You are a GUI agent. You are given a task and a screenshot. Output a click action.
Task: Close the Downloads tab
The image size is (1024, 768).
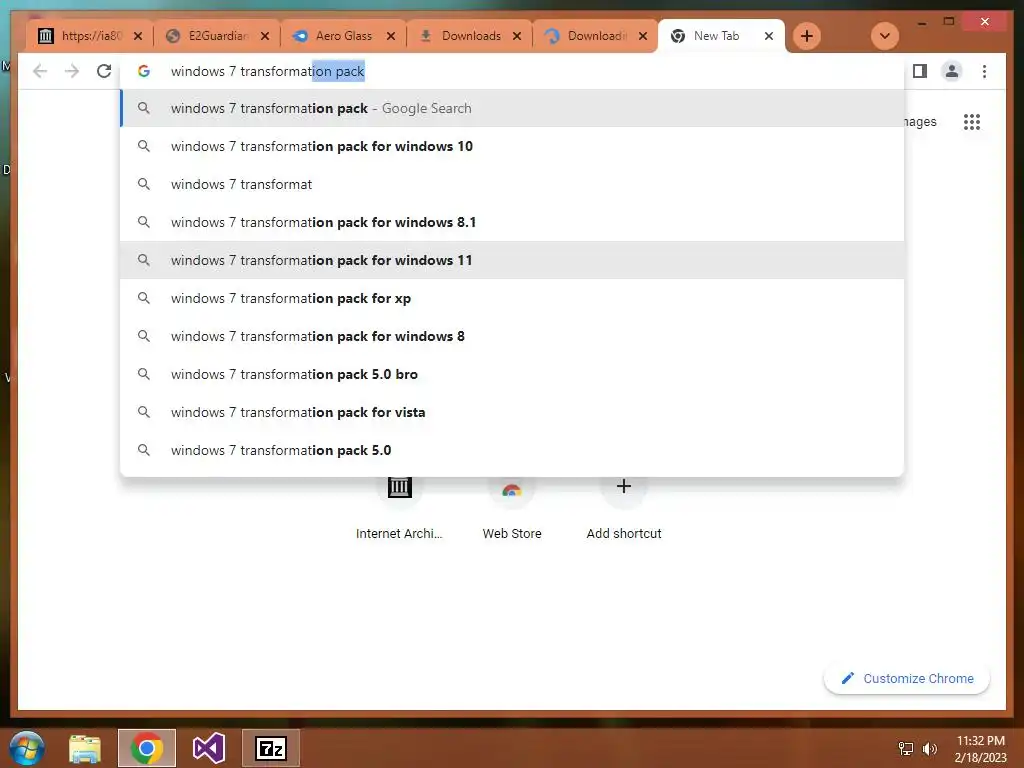[517, 36]
